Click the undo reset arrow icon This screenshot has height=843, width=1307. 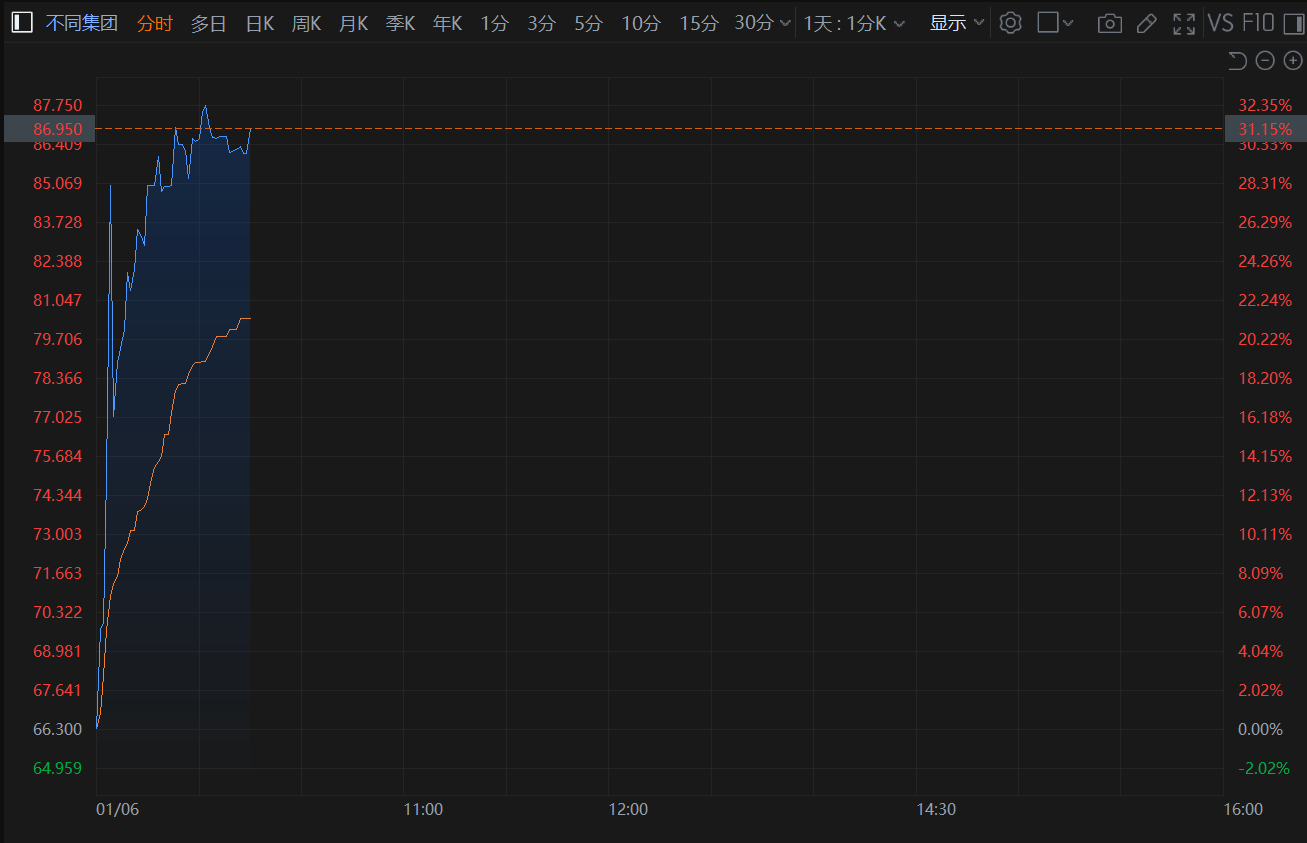pos(1237,61)
